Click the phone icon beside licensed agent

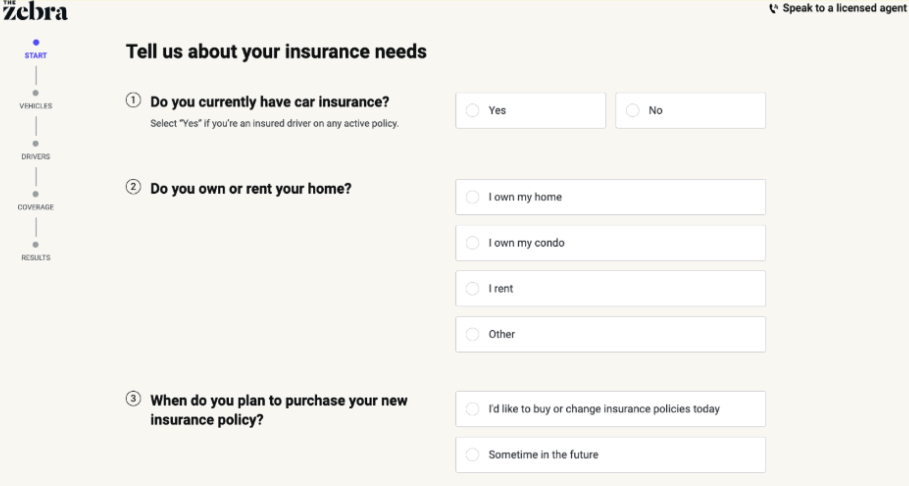click(x=773, y=9)
